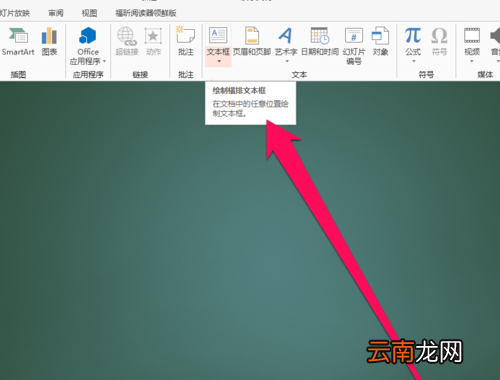This screenshot has width=500, height=380.
Task: Insert a 视频 video
Action: [472, 41]
